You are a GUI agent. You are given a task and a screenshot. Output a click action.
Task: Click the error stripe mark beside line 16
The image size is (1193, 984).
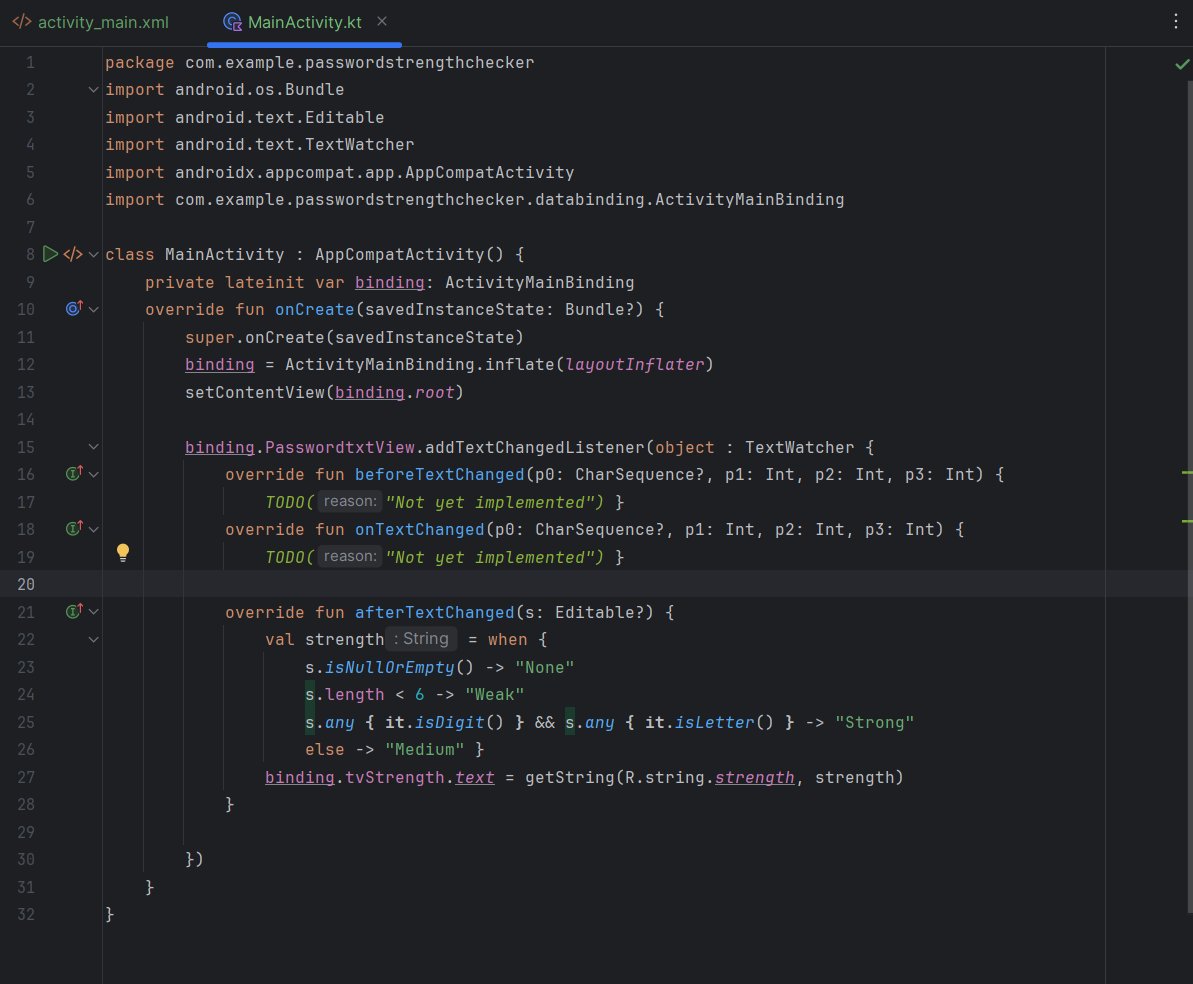pos(1187,473)
